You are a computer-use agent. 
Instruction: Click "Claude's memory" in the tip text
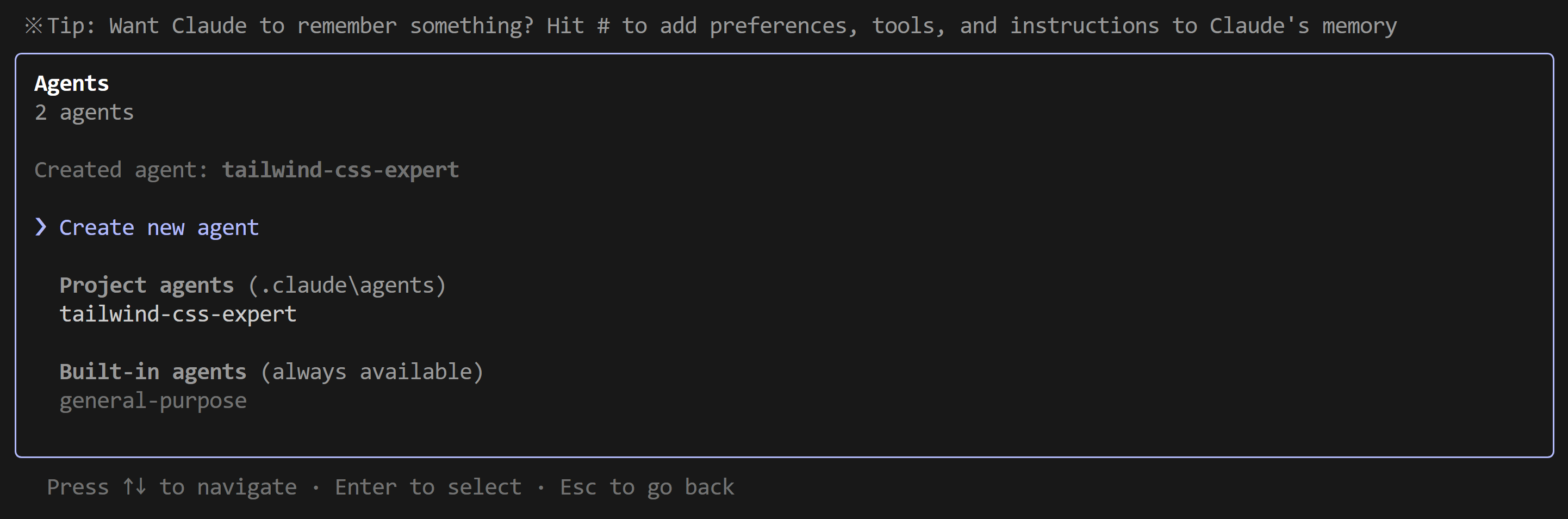coord(1303,26)
